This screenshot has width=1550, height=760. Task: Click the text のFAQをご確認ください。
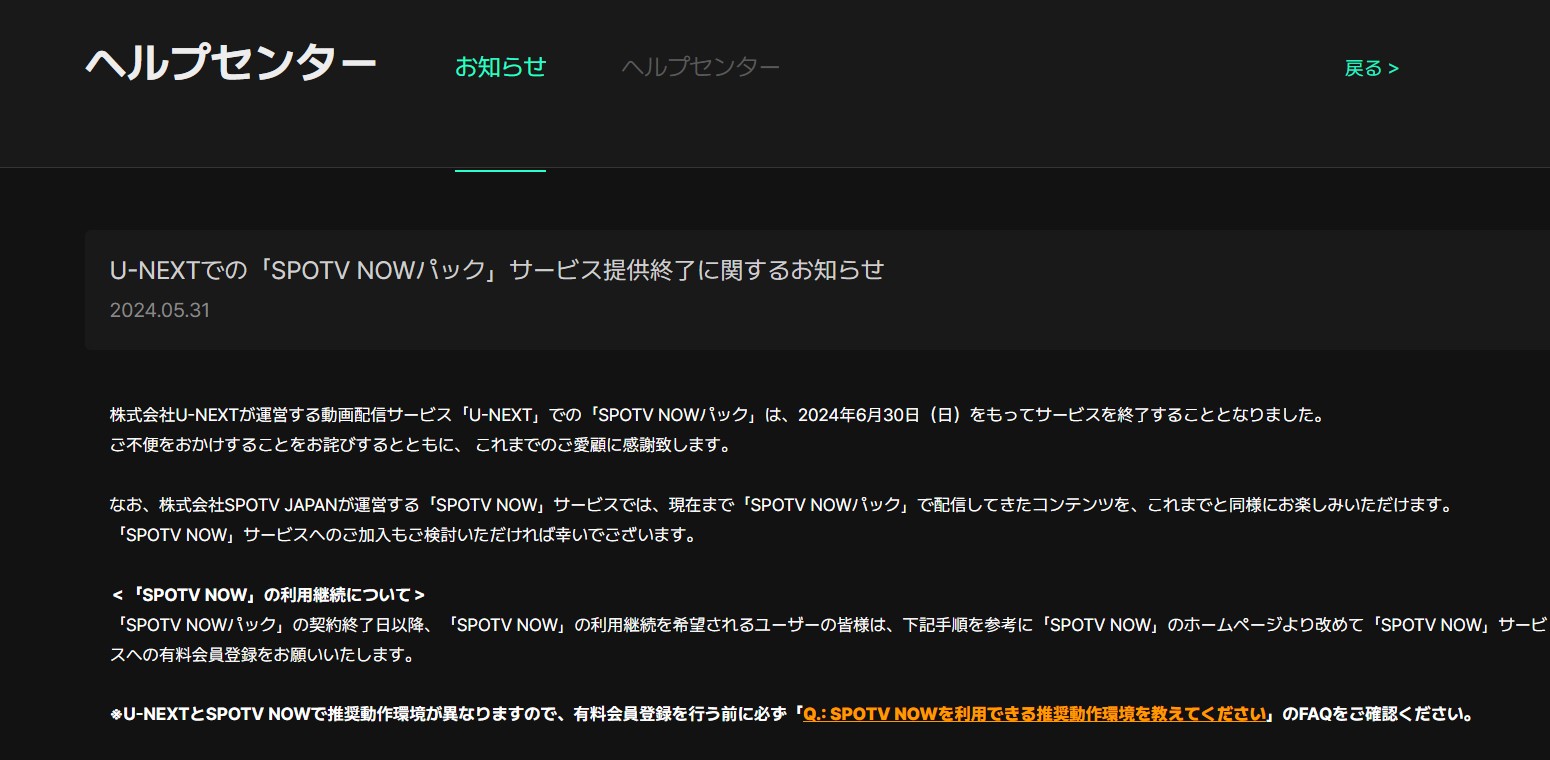(1378, 714)
